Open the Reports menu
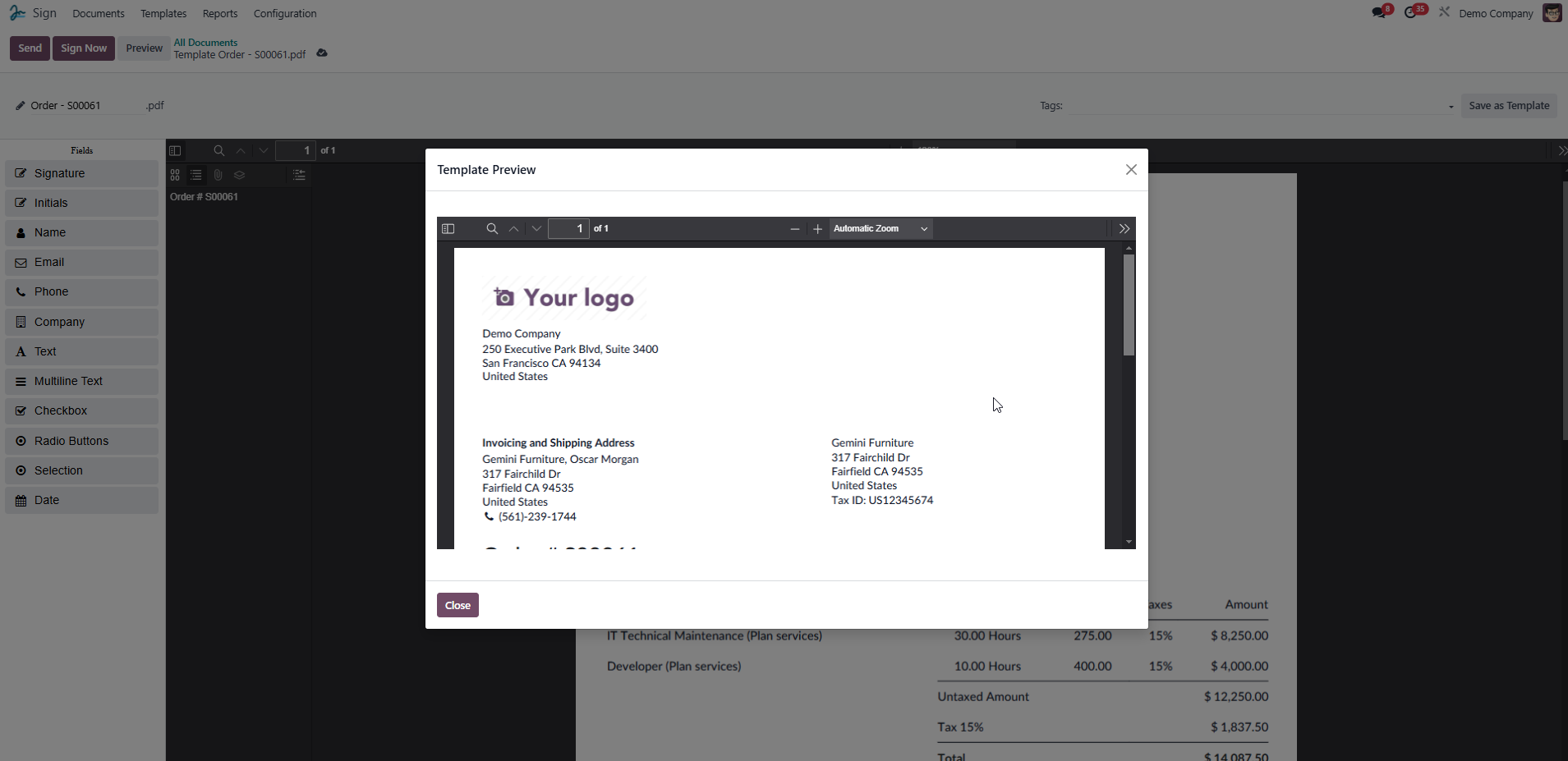This screenshot has height=761, width=1568. coord(220,14)
